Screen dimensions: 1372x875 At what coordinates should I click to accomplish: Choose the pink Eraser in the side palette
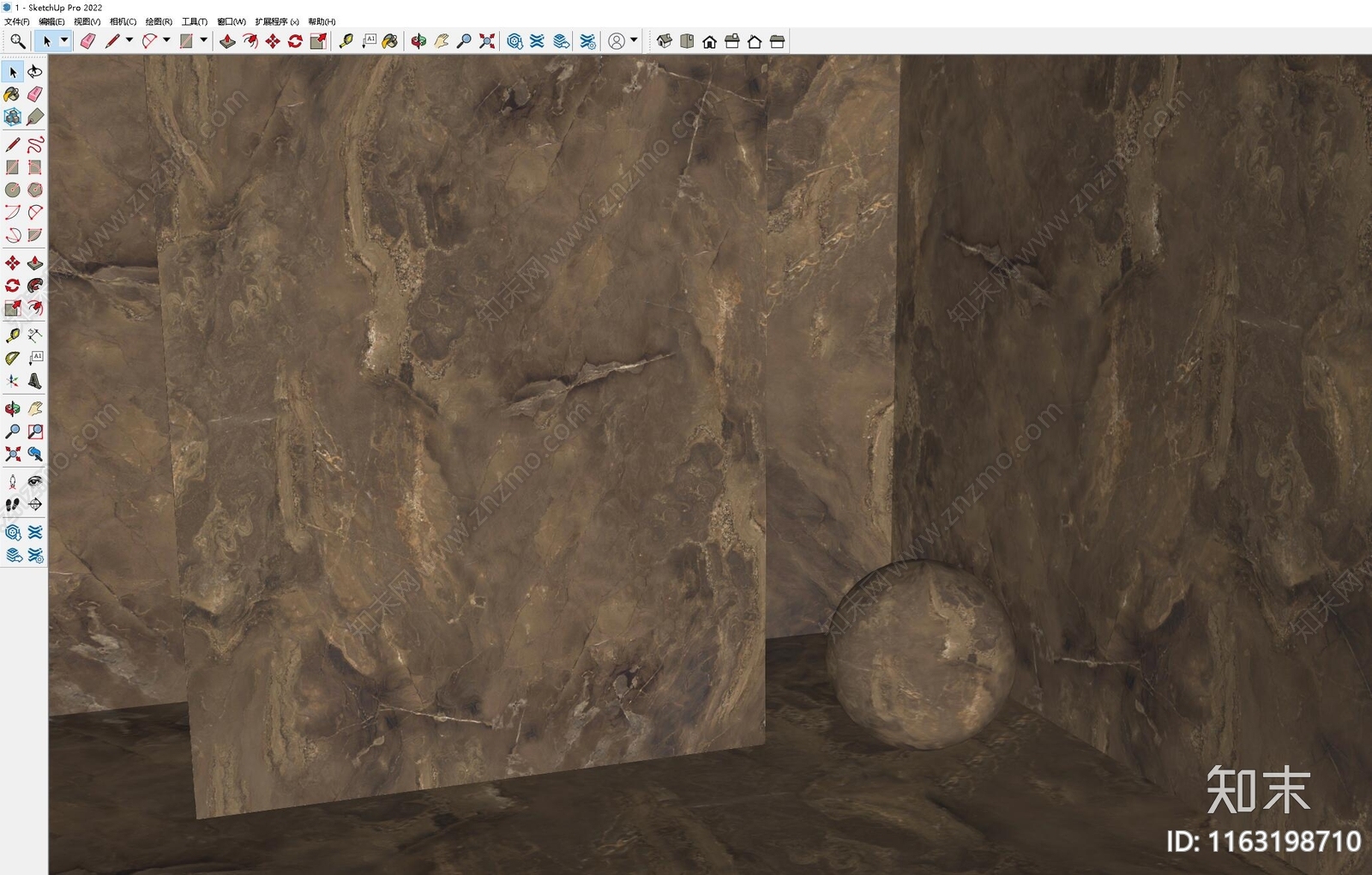[35, 94]
